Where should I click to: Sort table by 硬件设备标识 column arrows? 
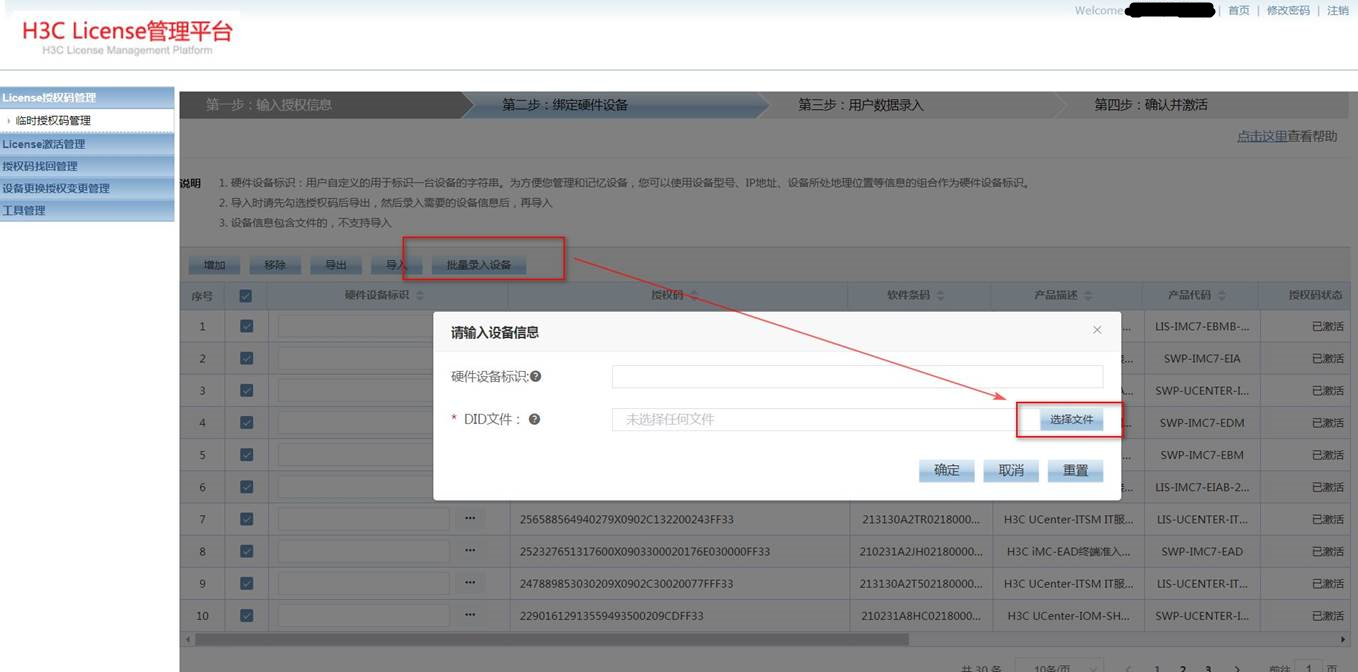[420, 296]
